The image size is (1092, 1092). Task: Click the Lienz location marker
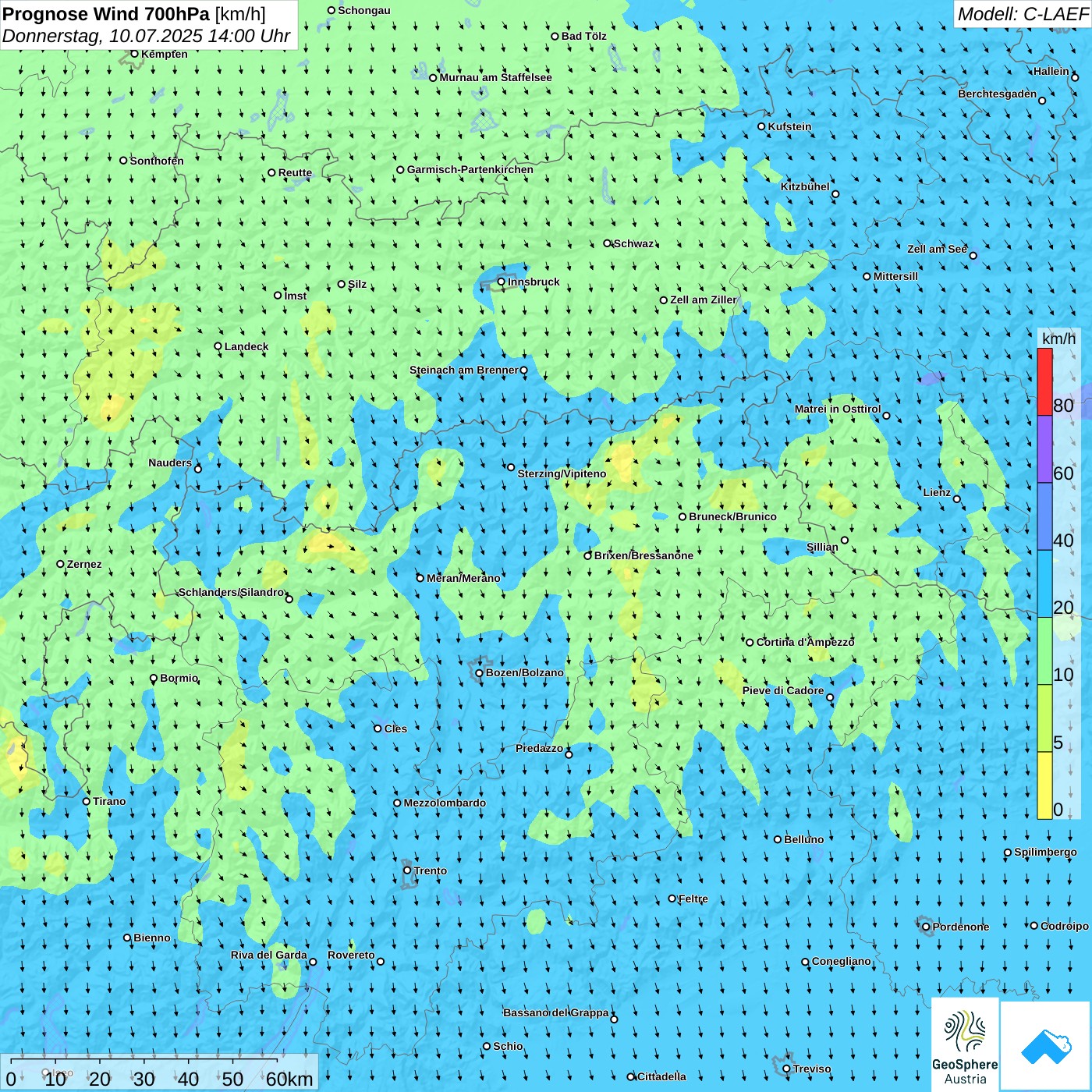point(957,499)
